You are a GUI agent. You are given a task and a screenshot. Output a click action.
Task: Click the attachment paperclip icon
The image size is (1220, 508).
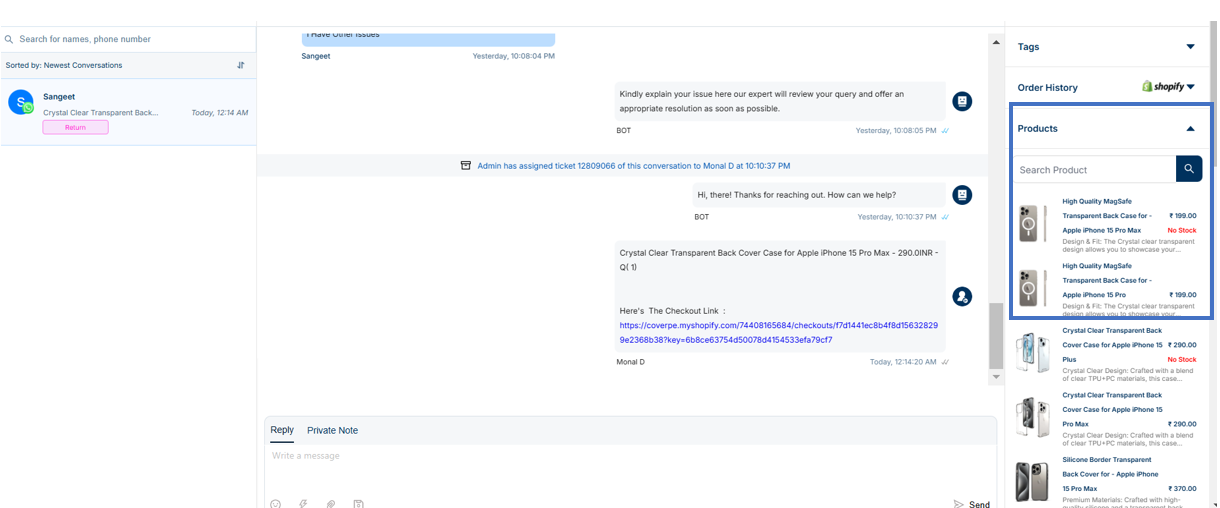coord(330,504)
